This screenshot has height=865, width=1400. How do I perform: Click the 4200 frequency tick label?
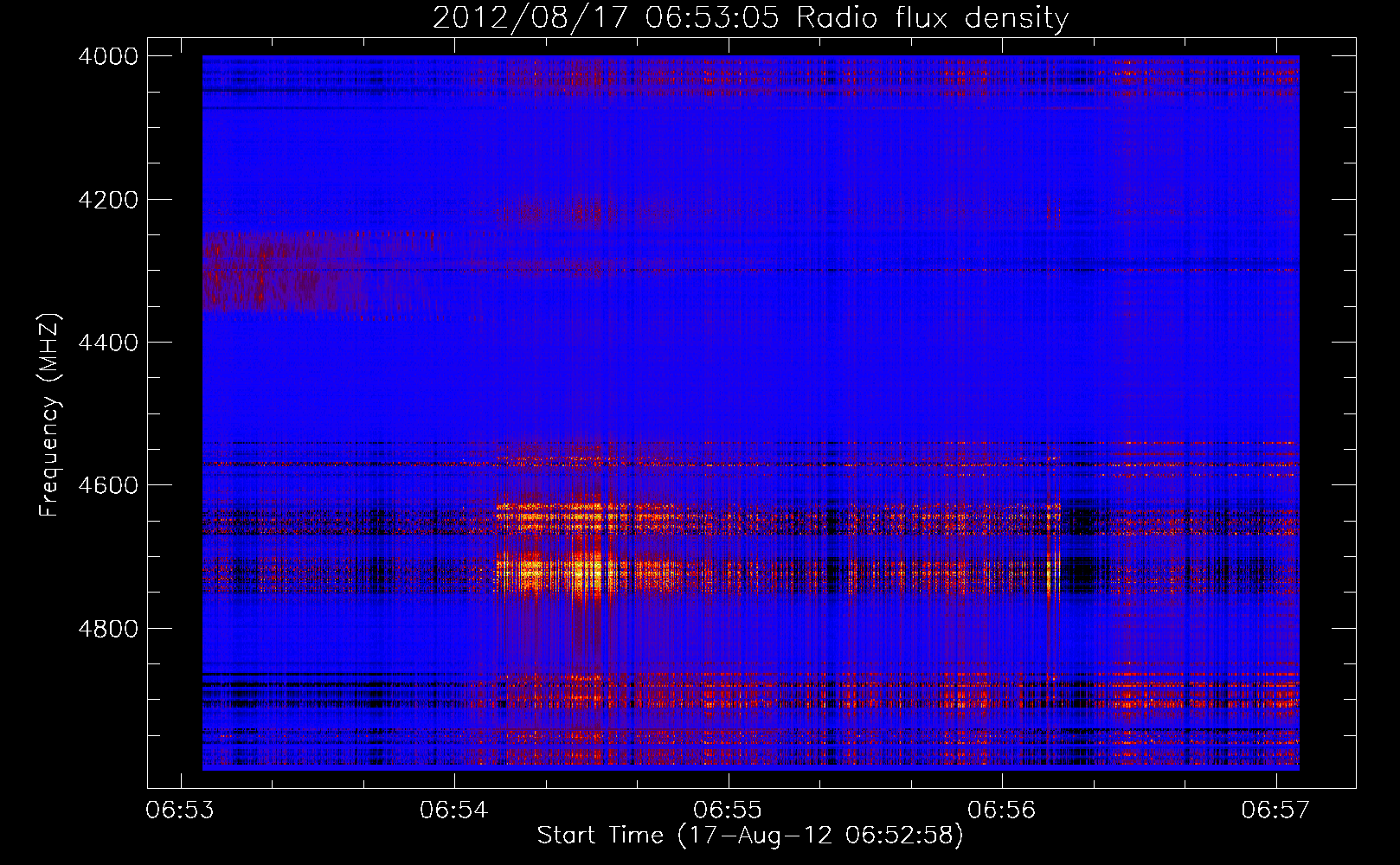point(108,200)
